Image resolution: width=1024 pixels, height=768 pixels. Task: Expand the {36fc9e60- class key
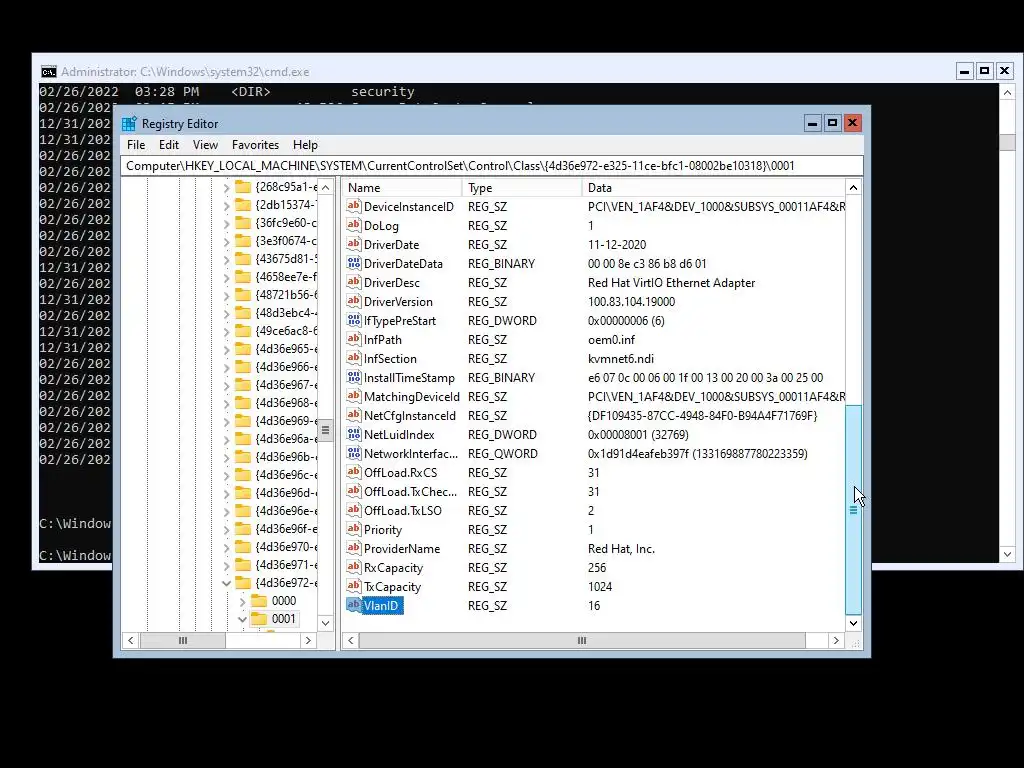(226, 223)
